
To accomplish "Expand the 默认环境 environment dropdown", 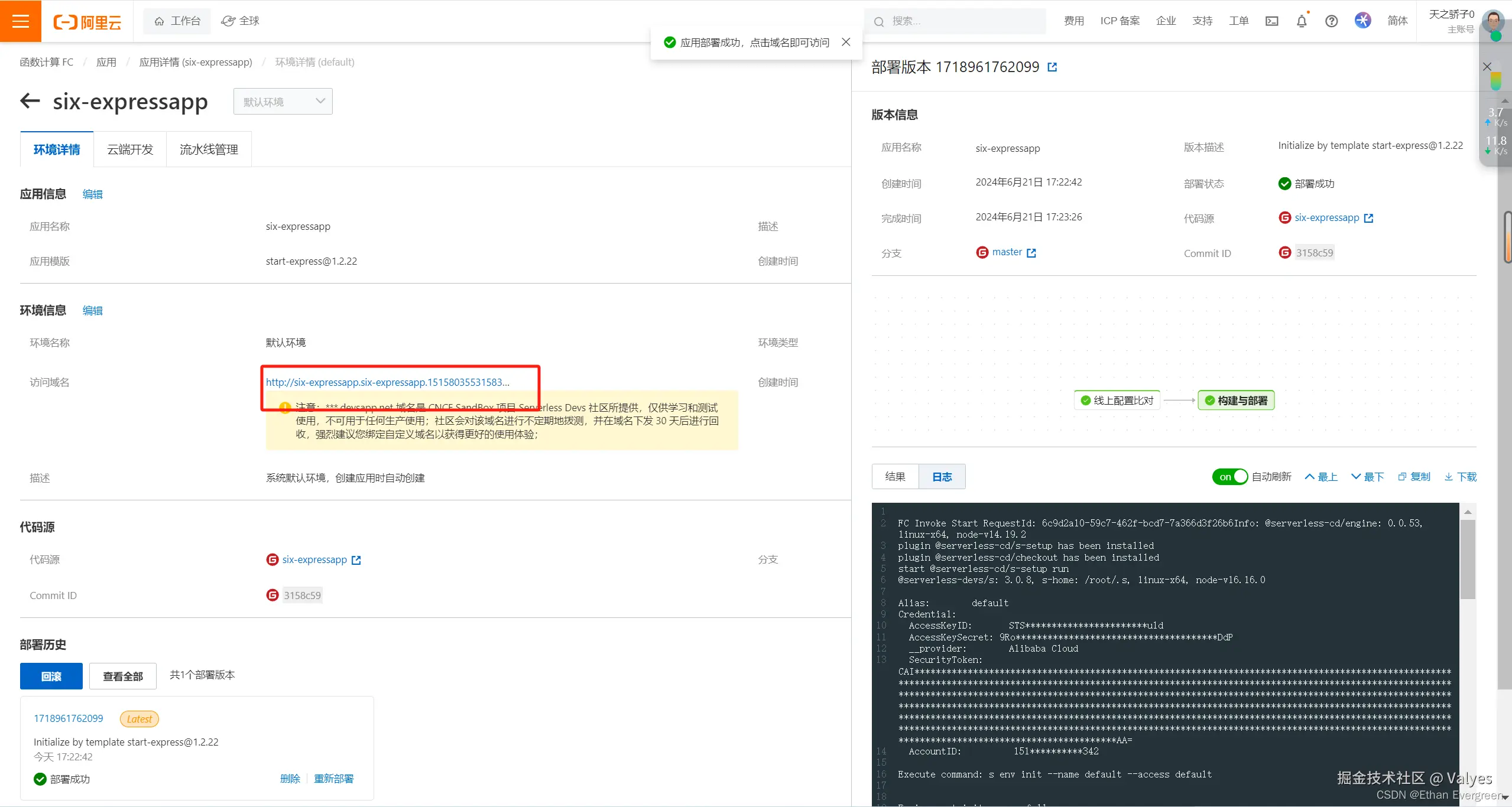I will (283, 102).
